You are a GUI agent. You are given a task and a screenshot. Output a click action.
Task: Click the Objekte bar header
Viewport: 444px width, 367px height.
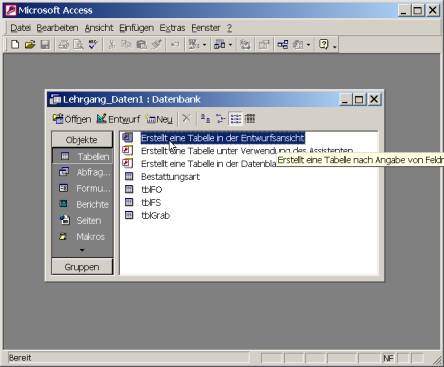click(x=82, y=140)
